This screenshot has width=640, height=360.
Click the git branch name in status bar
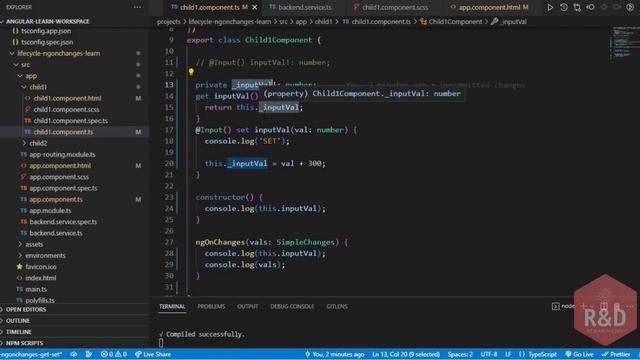[31, 354]
